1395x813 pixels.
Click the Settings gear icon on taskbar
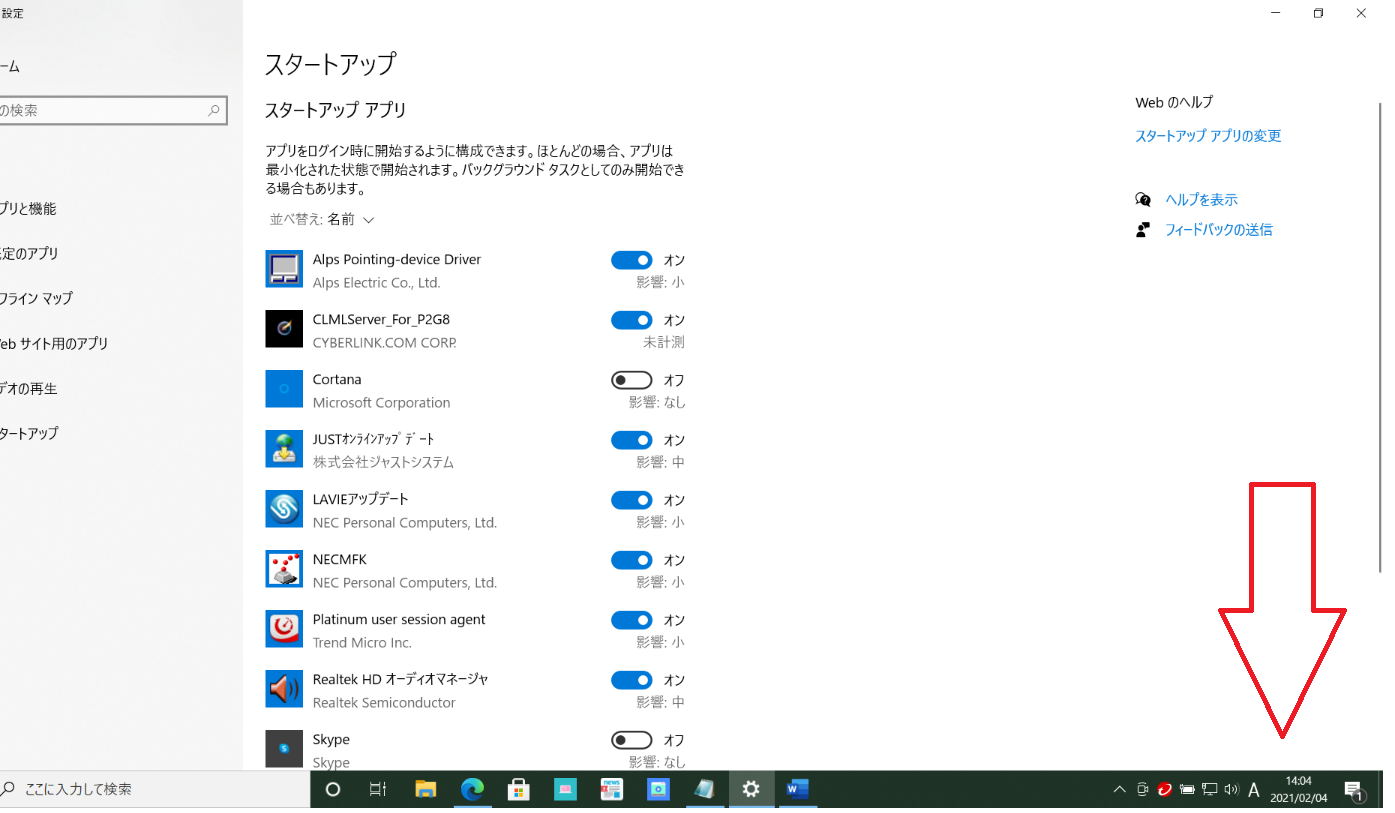(x=751, y=790)
